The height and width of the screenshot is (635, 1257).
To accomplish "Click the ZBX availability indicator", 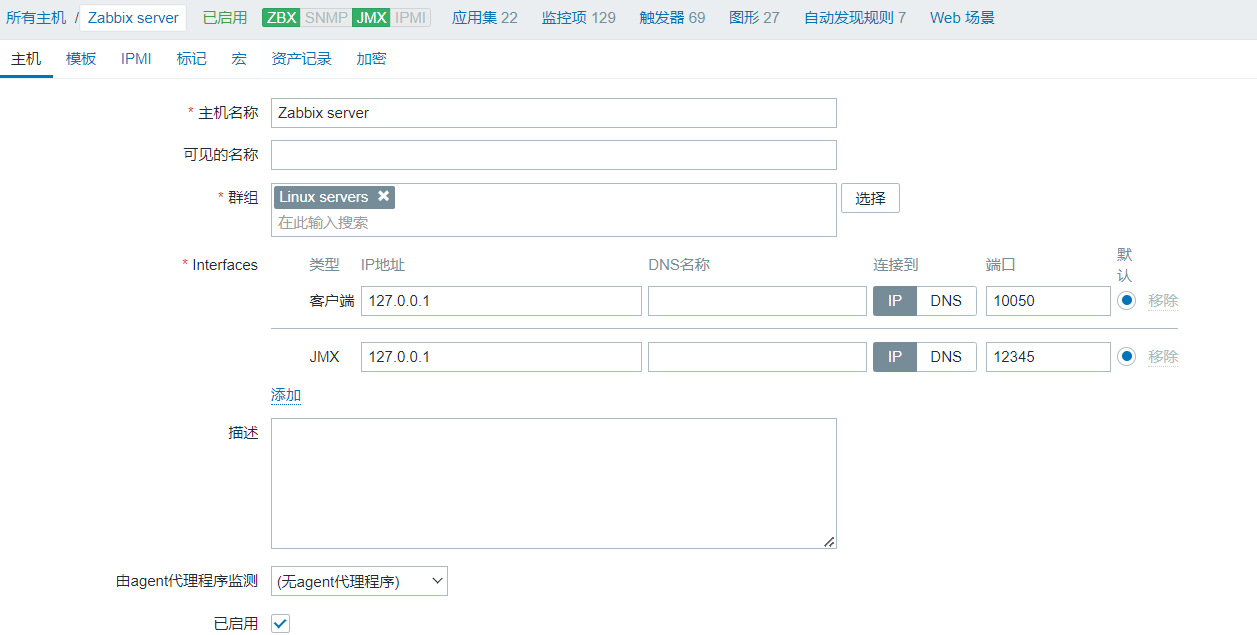I will [x=281, y=18].
